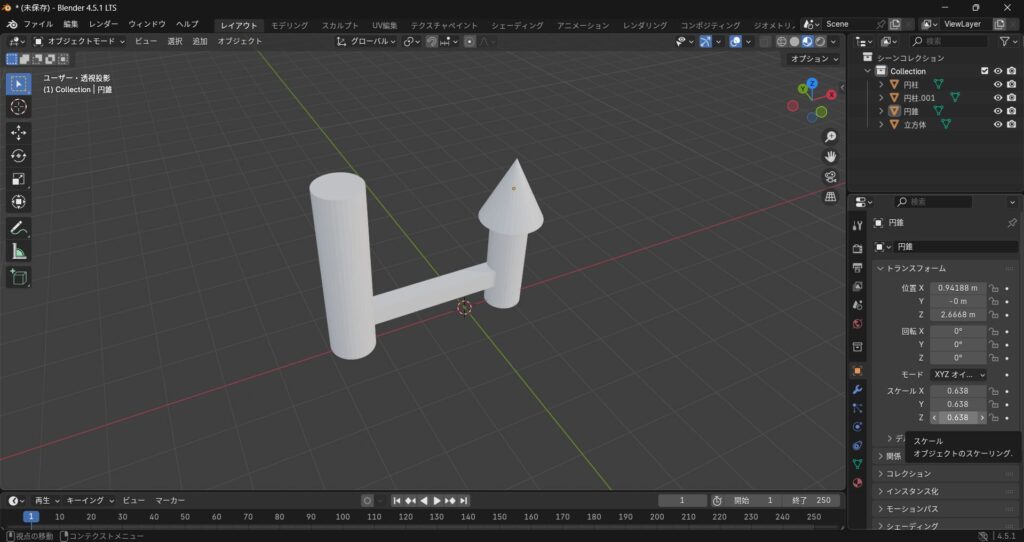Click the timeline playhead at frame 1
Viewport: 1024px width, 542px height.
[31, 517]
